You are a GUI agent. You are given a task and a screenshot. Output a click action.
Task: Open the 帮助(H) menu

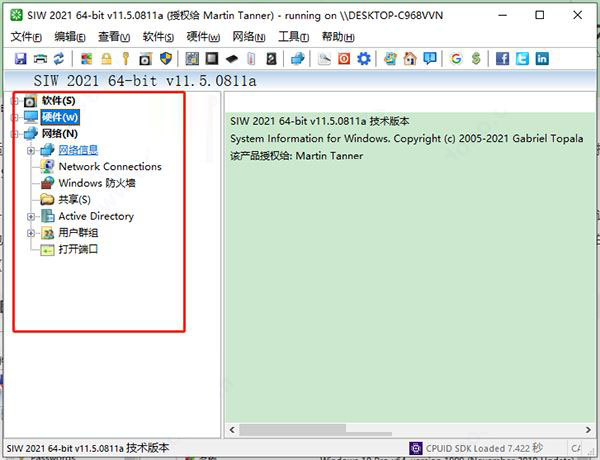[338, 37]
